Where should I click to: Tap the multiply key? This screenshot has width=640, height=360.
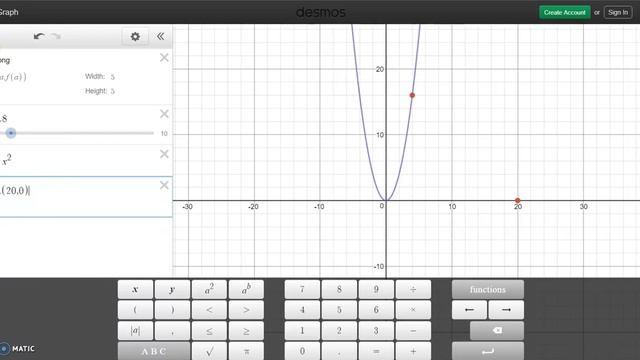pyautogui.click(x=413, y=310)
